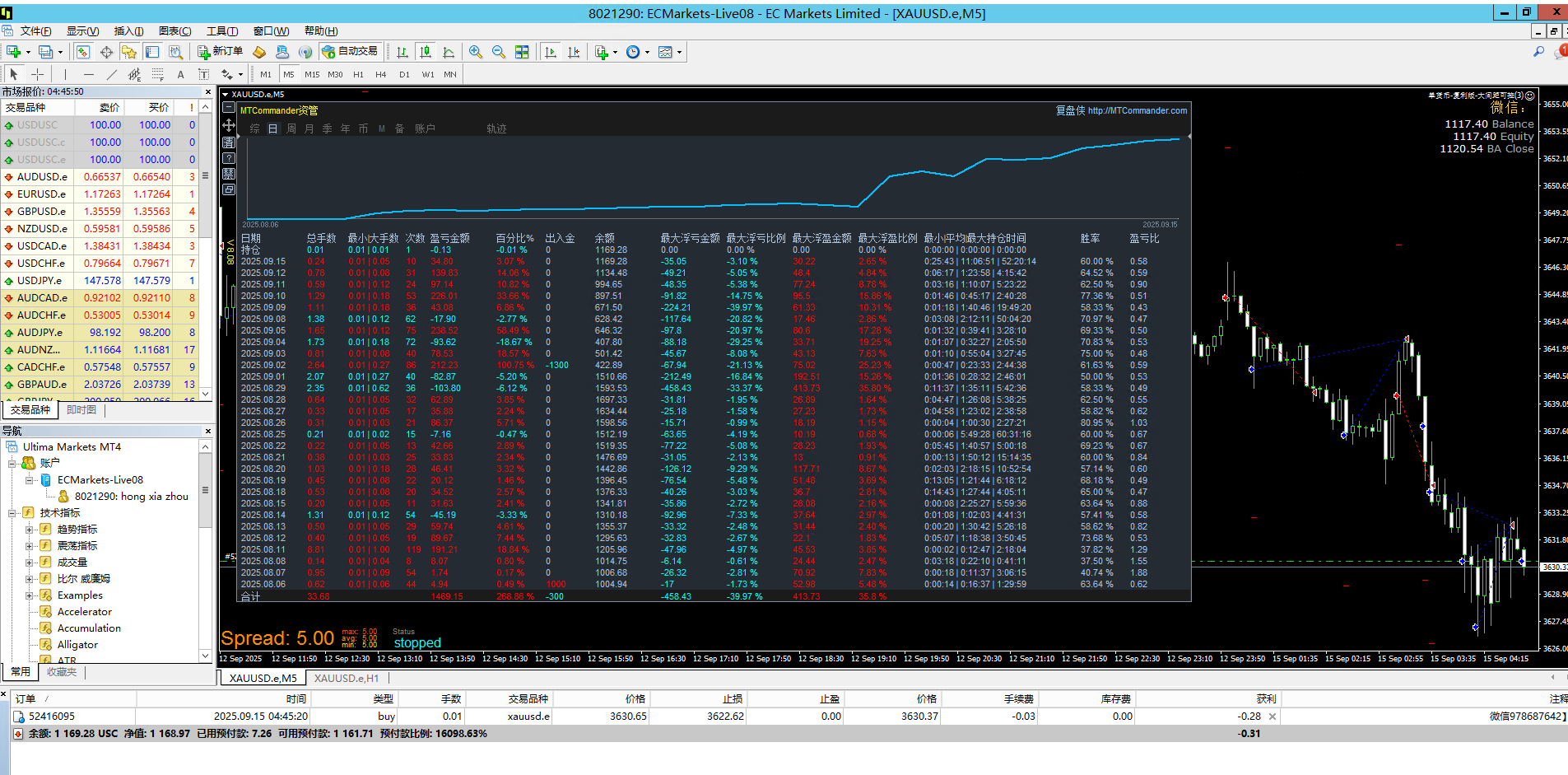Click the move arrows icon on chart panel
The height and width of the screenshot is (775, 1568).
[229, 125]
